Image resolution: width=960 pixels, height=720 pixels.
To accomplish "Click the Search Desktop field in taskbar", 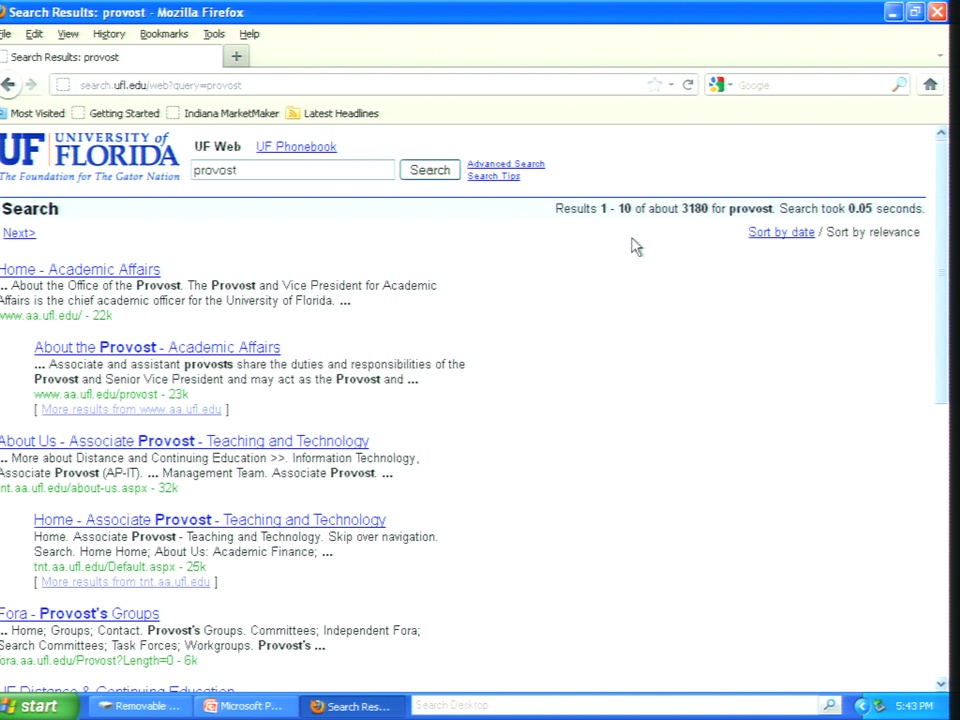I will pos(615,705).
